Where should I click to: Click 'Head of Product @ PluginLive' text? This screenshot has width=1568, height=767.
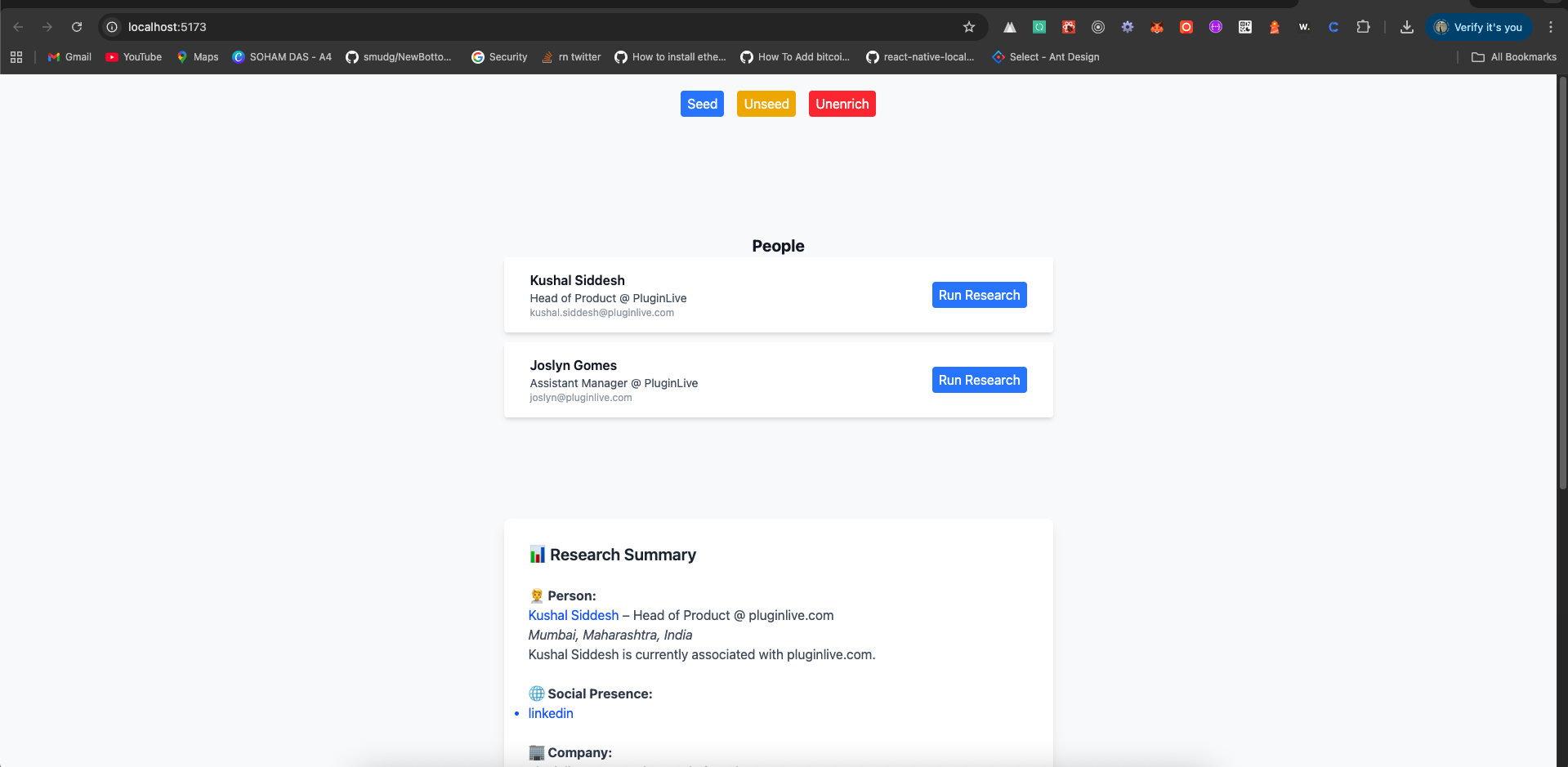608,298
